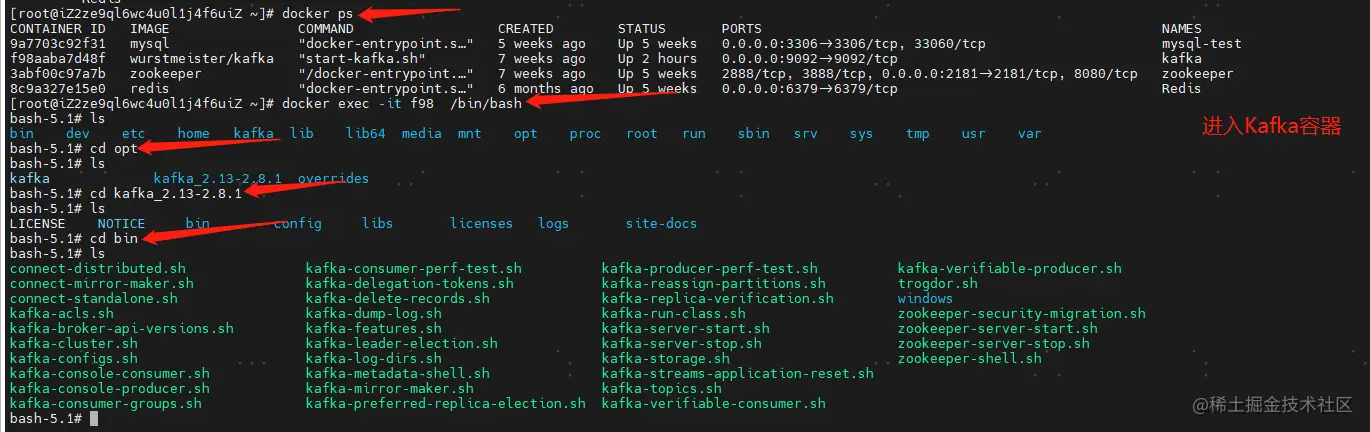Select the "Up 2 hours" status
Image resolution: width=1370 pixels, height=432 pixels.
coord(657,58)
